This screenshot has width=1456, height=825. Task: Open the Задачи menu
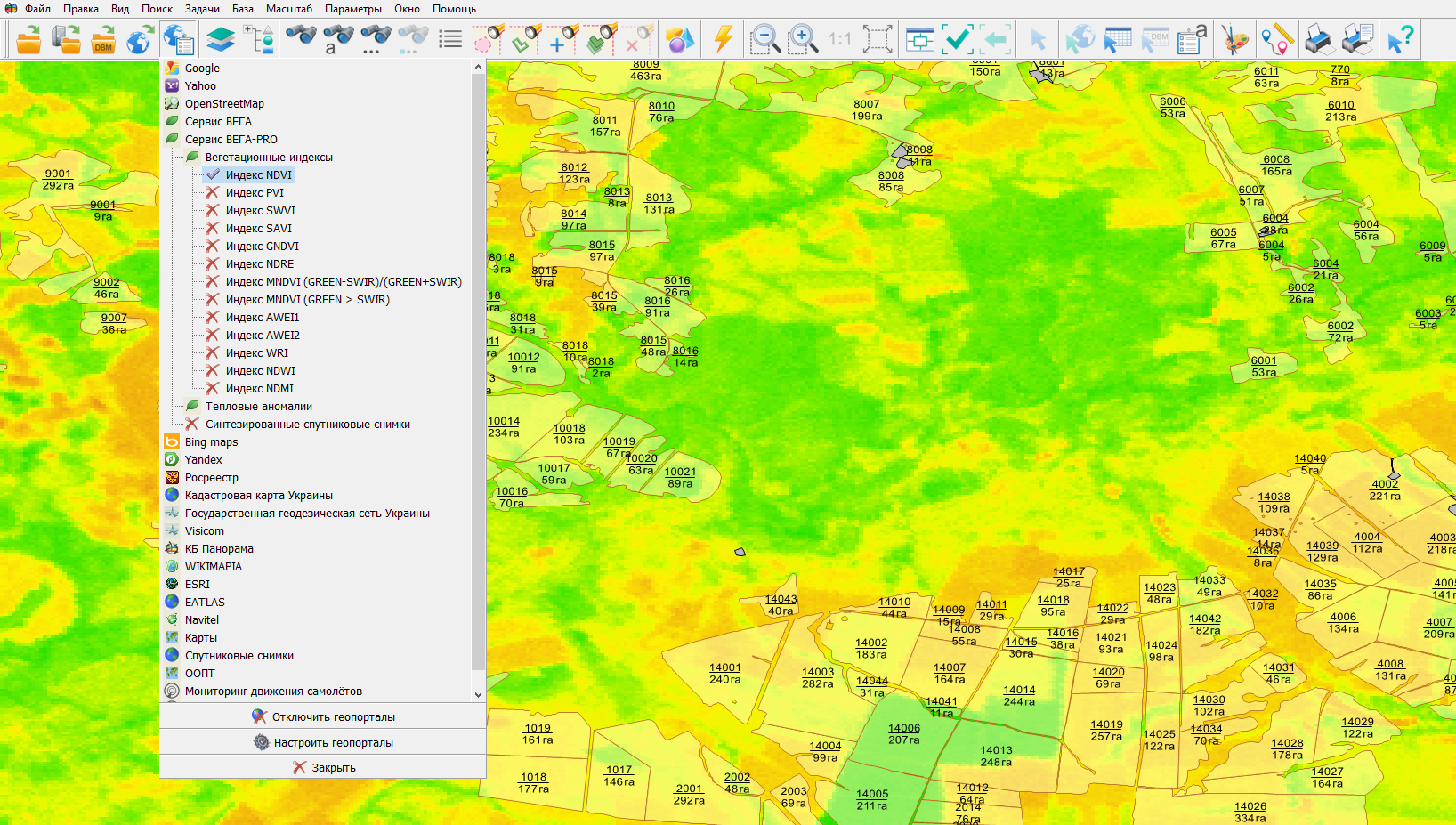click(x=202, y=9)
